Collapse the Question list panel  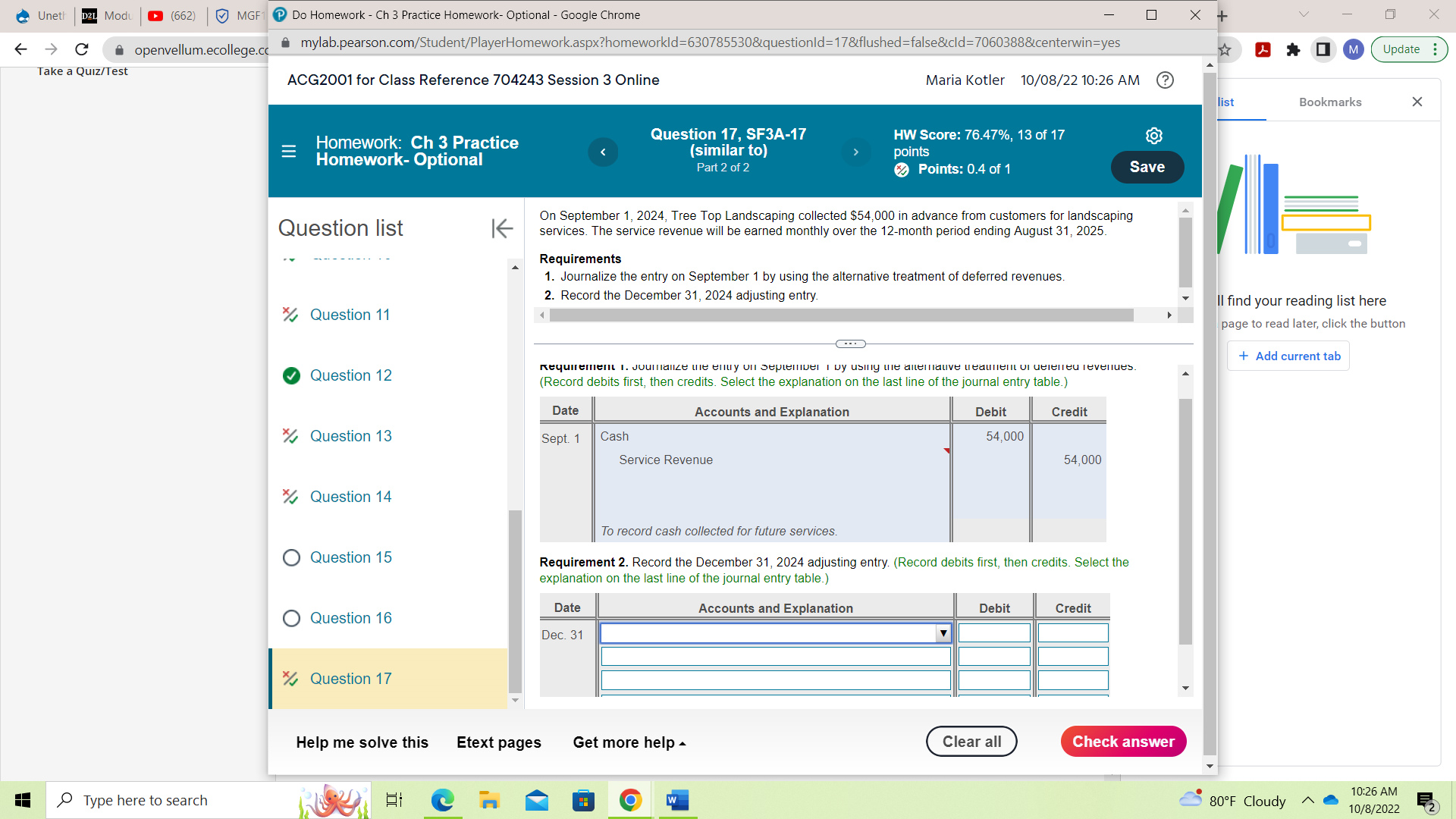pyautogui.click(x=502, y=228)
